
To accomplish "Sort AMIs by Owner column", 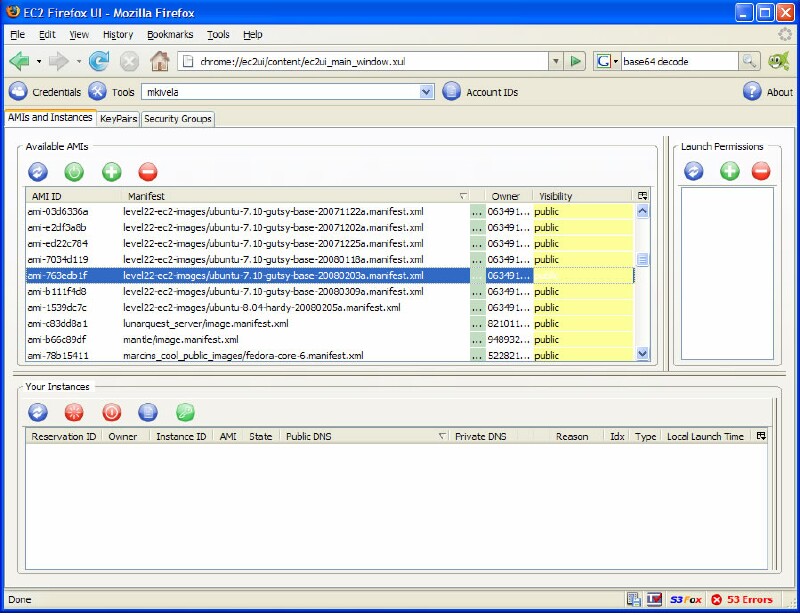I will tap(509, 196).
